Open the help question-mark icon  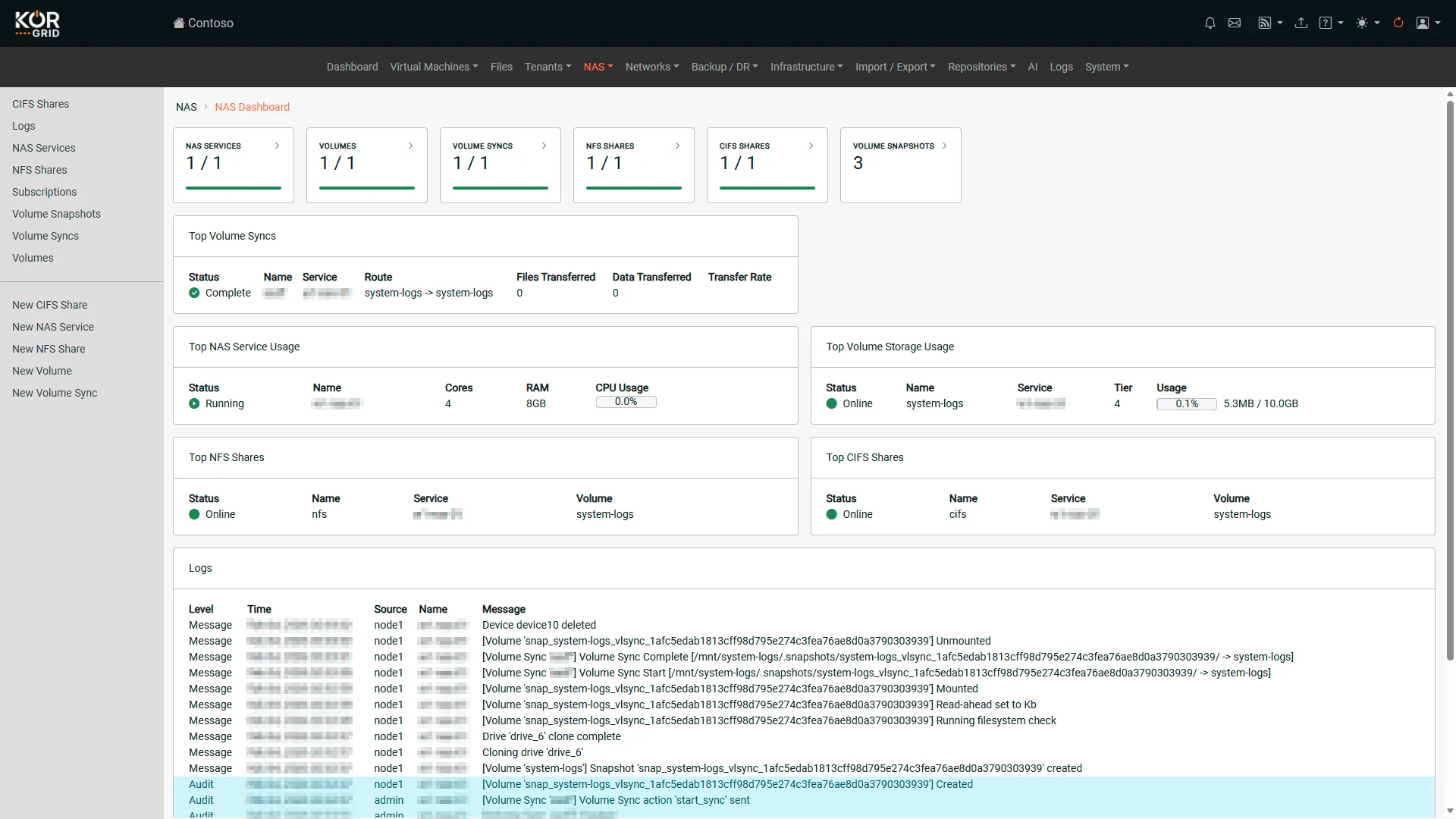(1331, 23)
